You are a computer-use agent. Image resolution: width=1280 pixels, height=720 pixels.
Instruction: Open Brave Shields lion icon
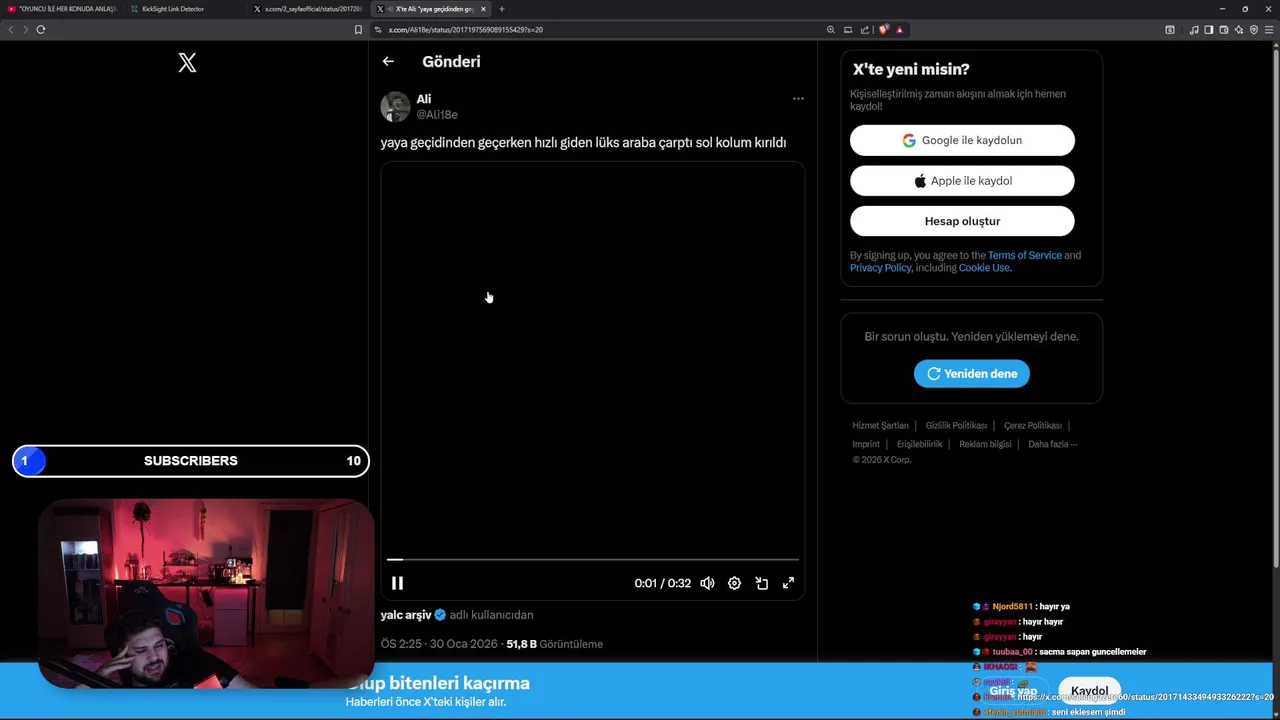883,30
